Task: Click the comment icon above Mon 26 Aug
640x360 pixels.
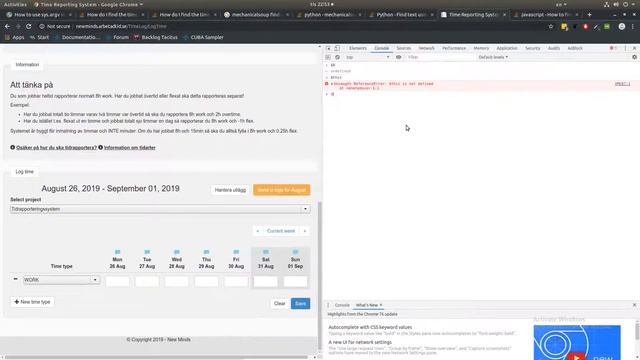Action: (x=118, y=252)
